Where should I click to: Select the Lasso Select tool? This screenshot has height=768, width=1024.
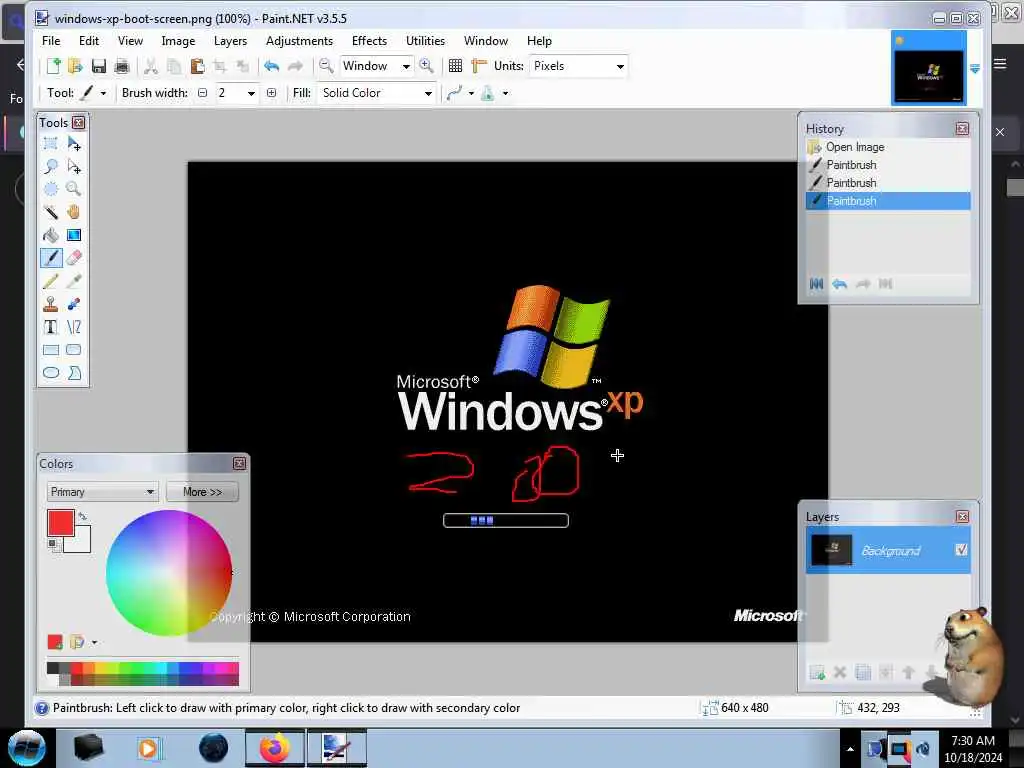click(50, 167)
